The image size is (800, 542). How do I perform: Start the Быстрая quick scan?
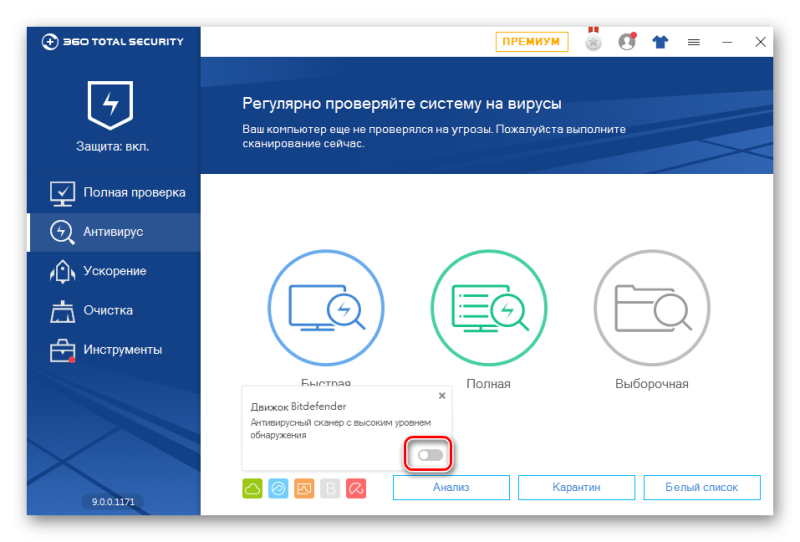coord(326,308)
